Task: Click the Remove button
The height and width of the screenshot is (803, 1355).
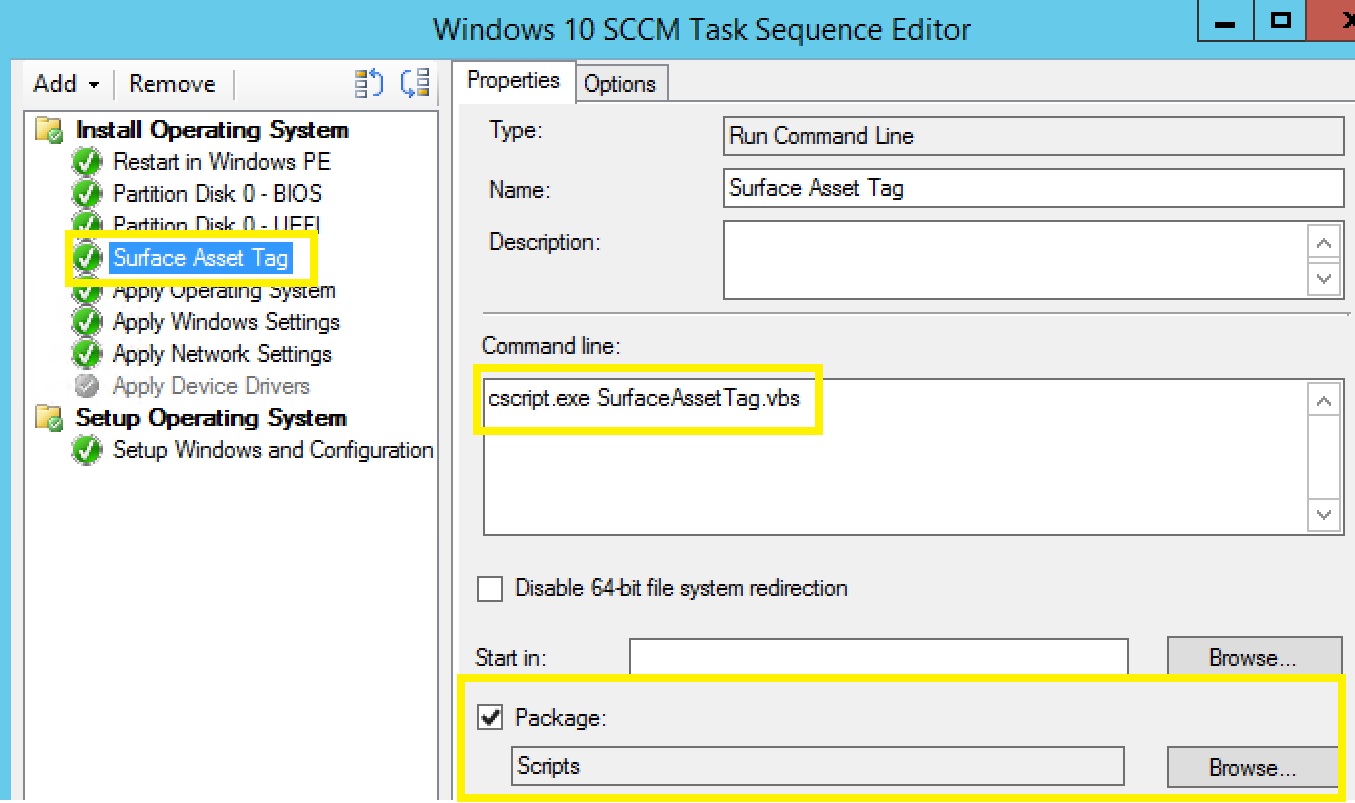Action: (172, 84)
